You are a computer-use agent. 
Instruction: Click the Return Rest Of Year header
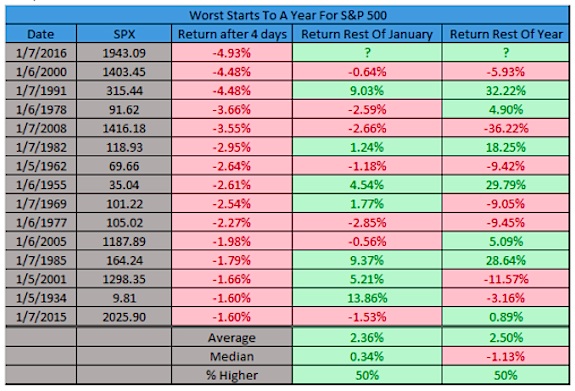[x=506, y=34]
